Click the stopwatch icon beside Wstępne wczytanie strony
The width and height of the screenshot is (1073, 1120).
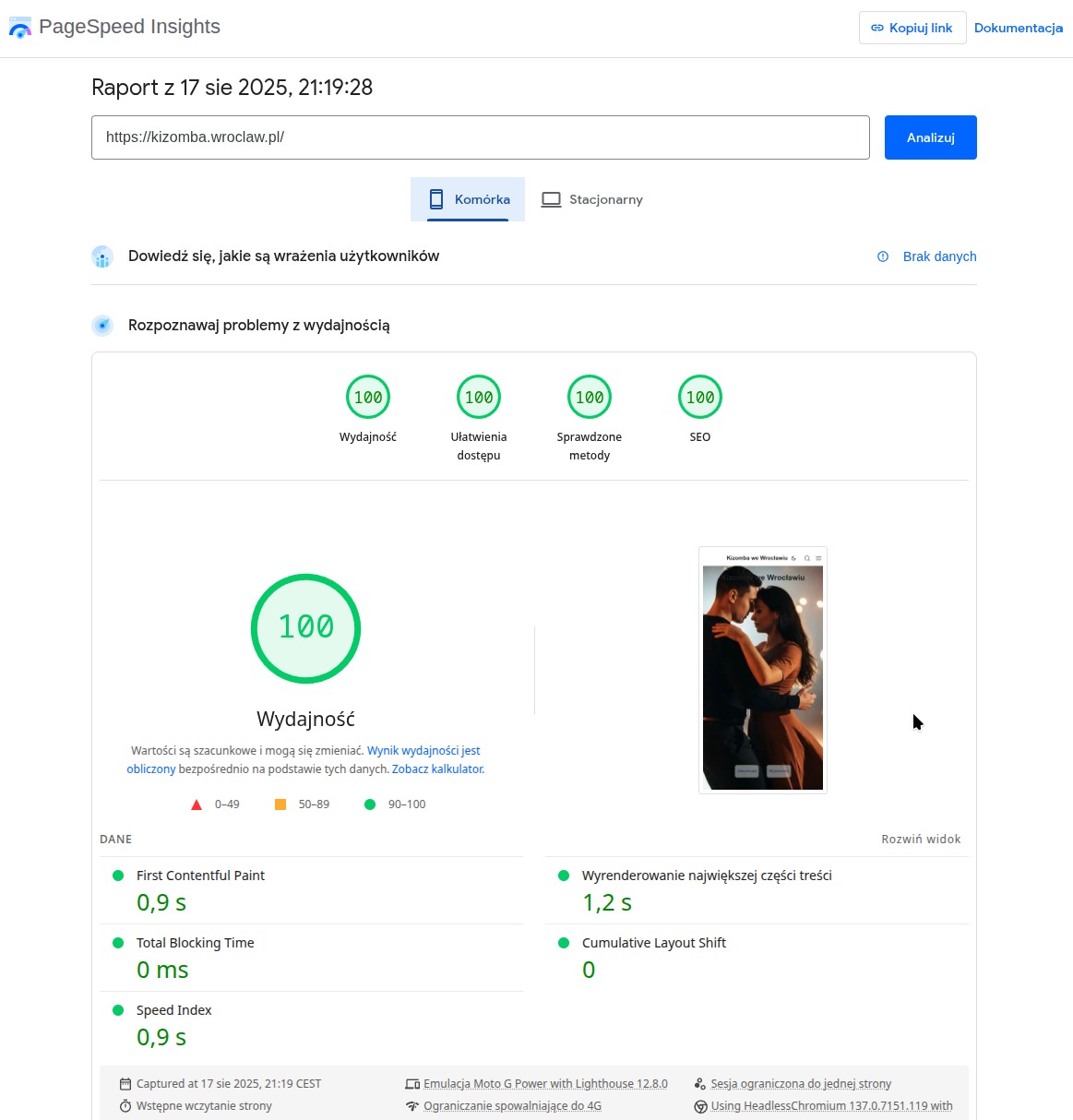coord(125,1105)
